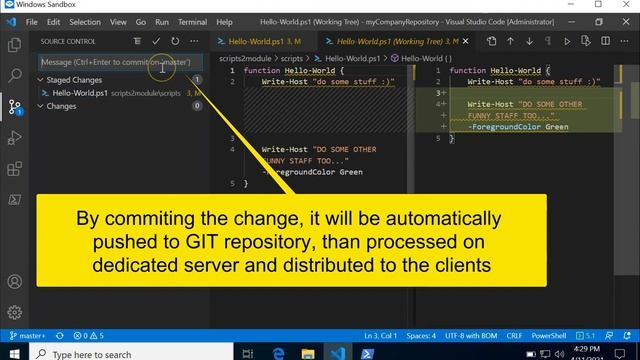Click the feedback icon in status bar

click(609, 336)
